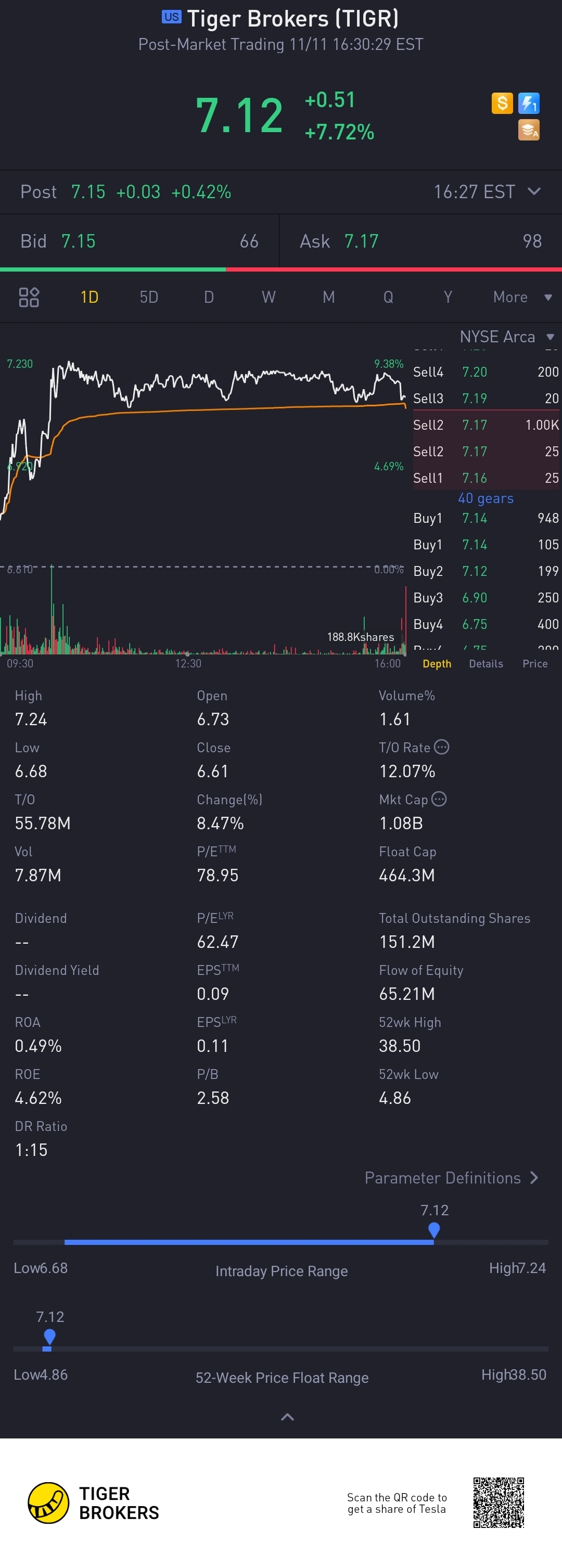Tap the current price 7.12
This screenshot has width=562, height=1568.
click(x=239, y=115)
